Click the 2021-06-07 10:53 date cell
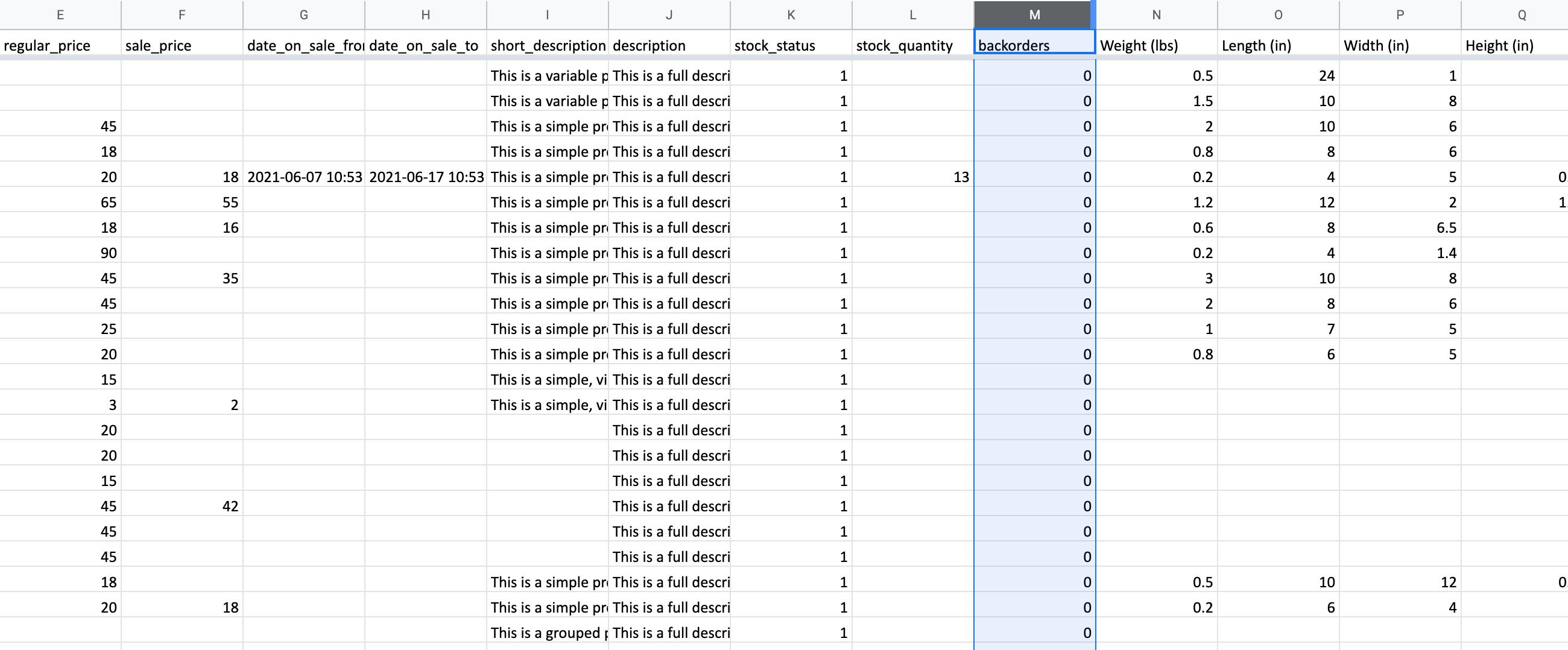This screenshot has height=650, width=1568. tap(304, 177)
